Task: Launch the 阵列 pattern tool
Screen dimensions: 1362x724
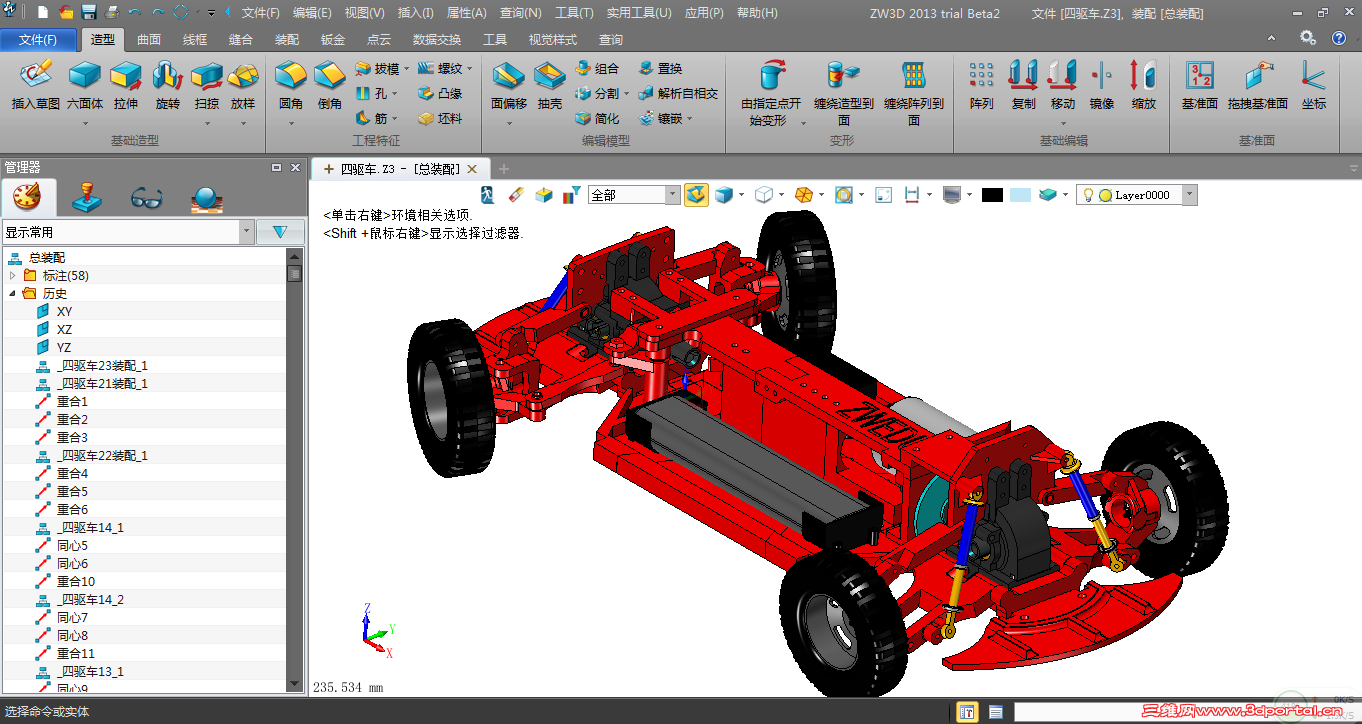Action: pyautogui.click(x=982, y=85)
